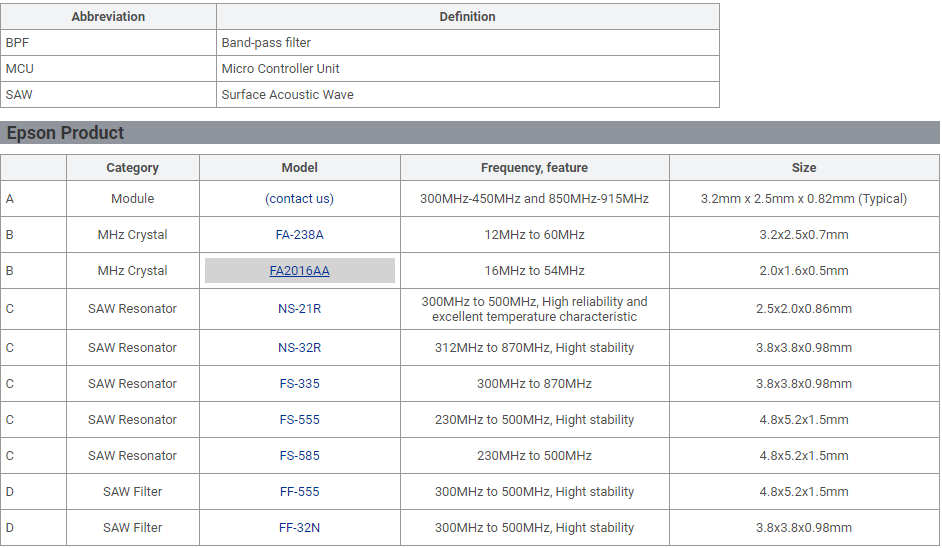942x548 pixels.
Task: Select the size cell in the FF-32N row
Action: click(804, 528)
